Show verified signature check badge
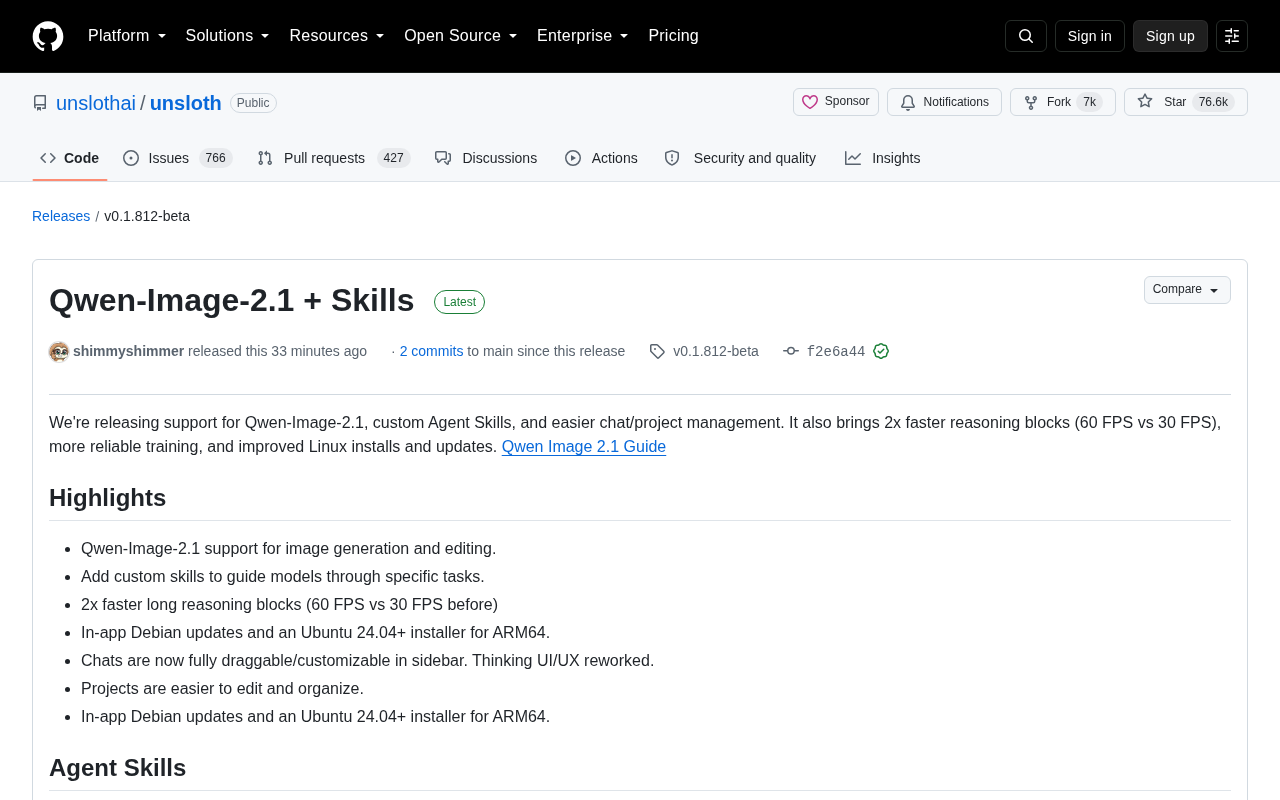Screen dimensions: 1280x800 (x=881, y=351)
